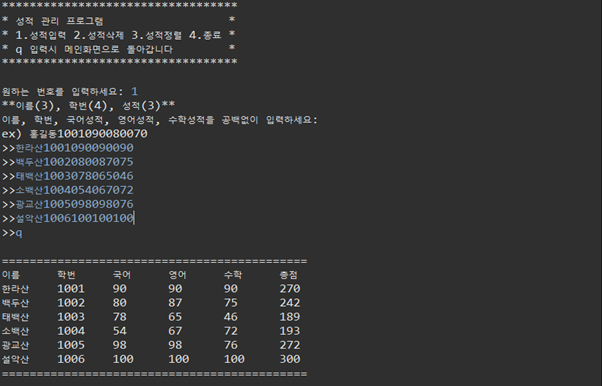Click total score '270' in 한라산 row
The image size is (602, 386).
click(290, 289)
